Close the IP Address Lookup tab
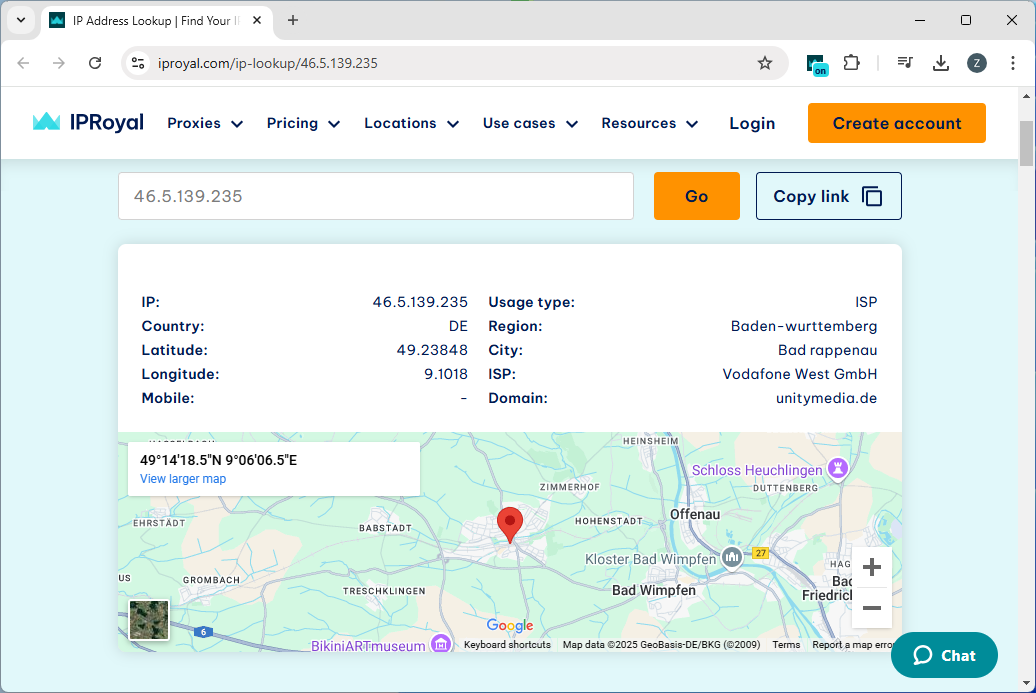Viewport: 1036px width, 693px height. pyautogui.click(x=257, y=20)
